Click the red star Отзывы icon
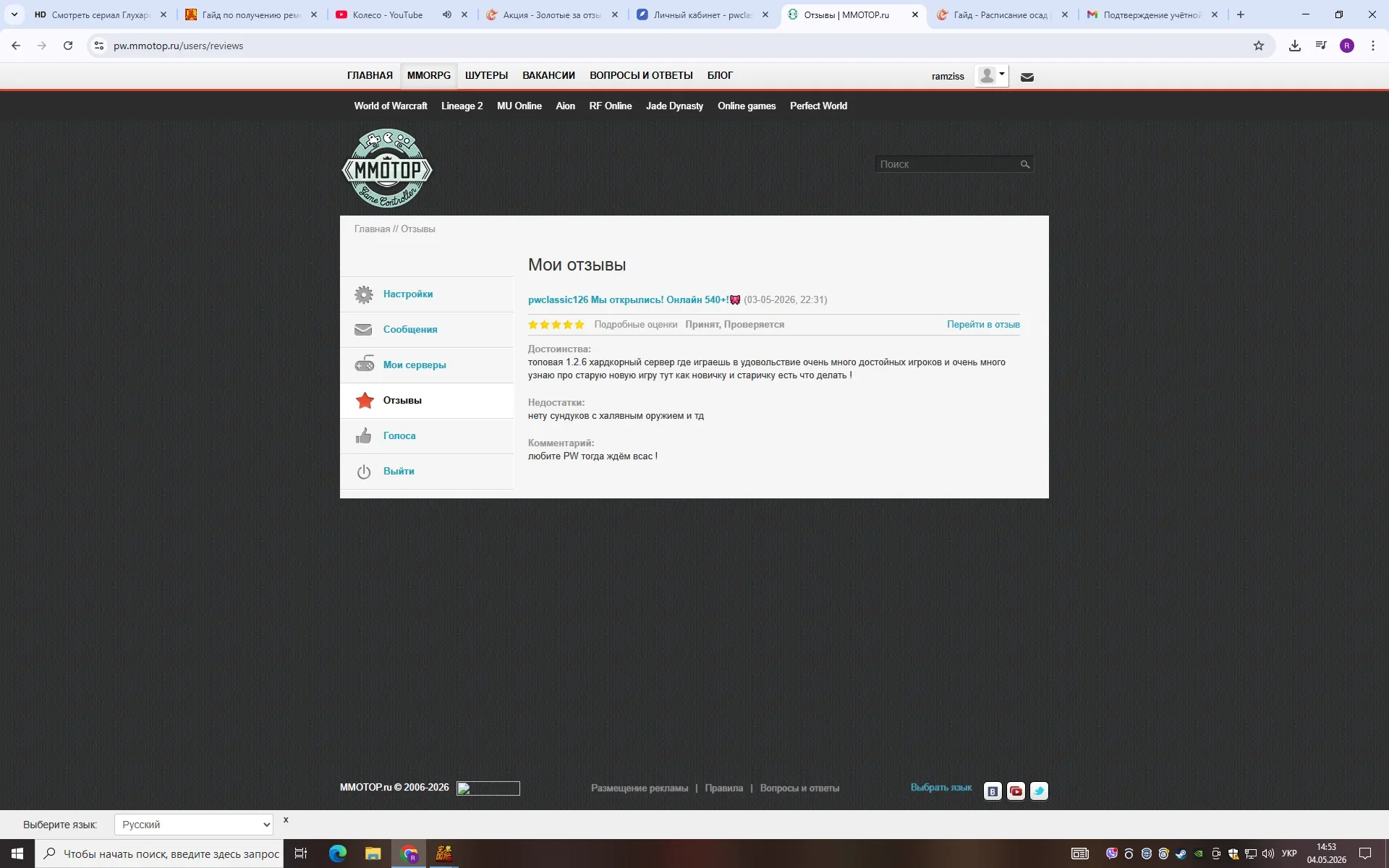This screenshot has width=1389, height=868. point(365,400)
